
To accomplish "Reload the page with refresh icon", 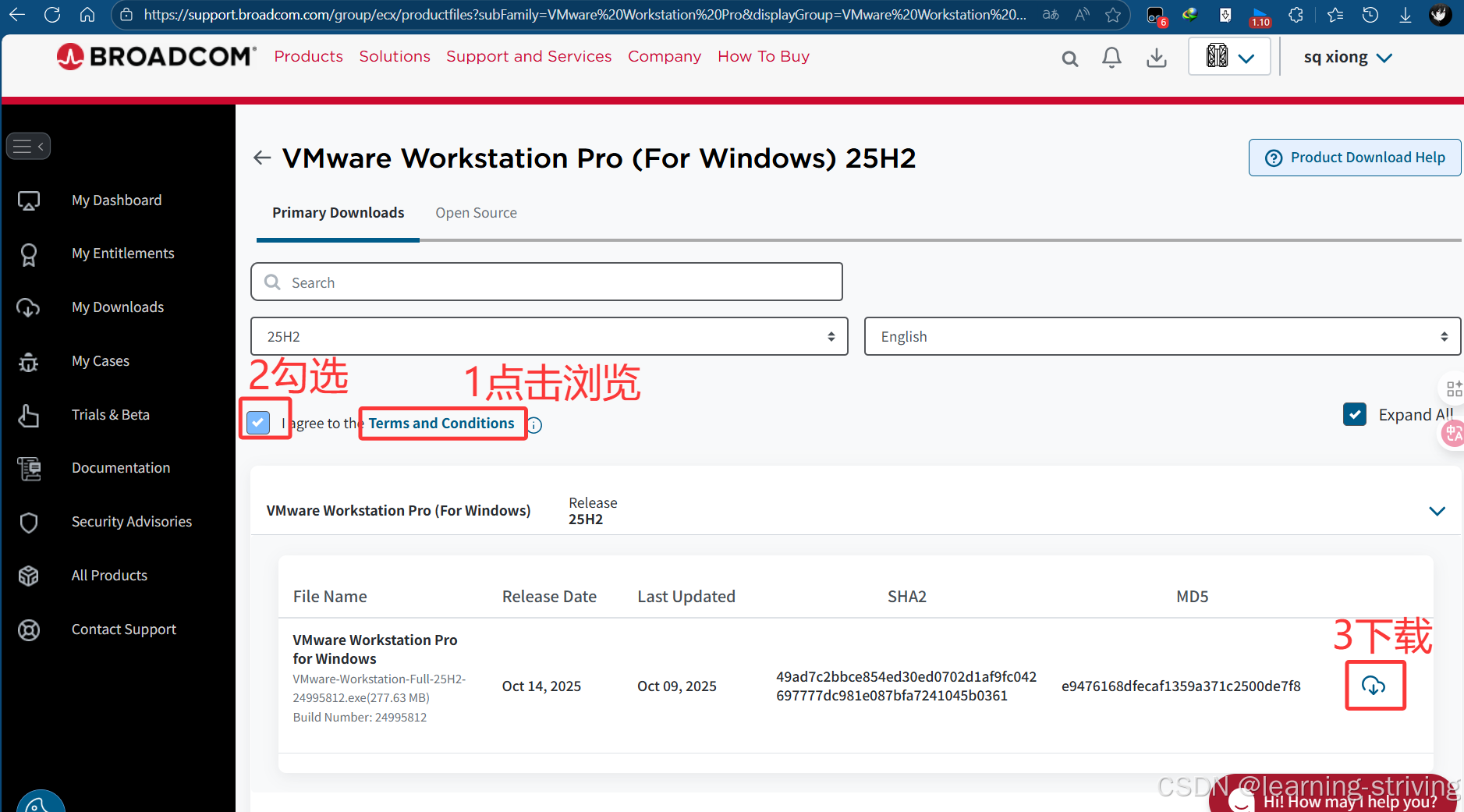I will pos(52,14).
